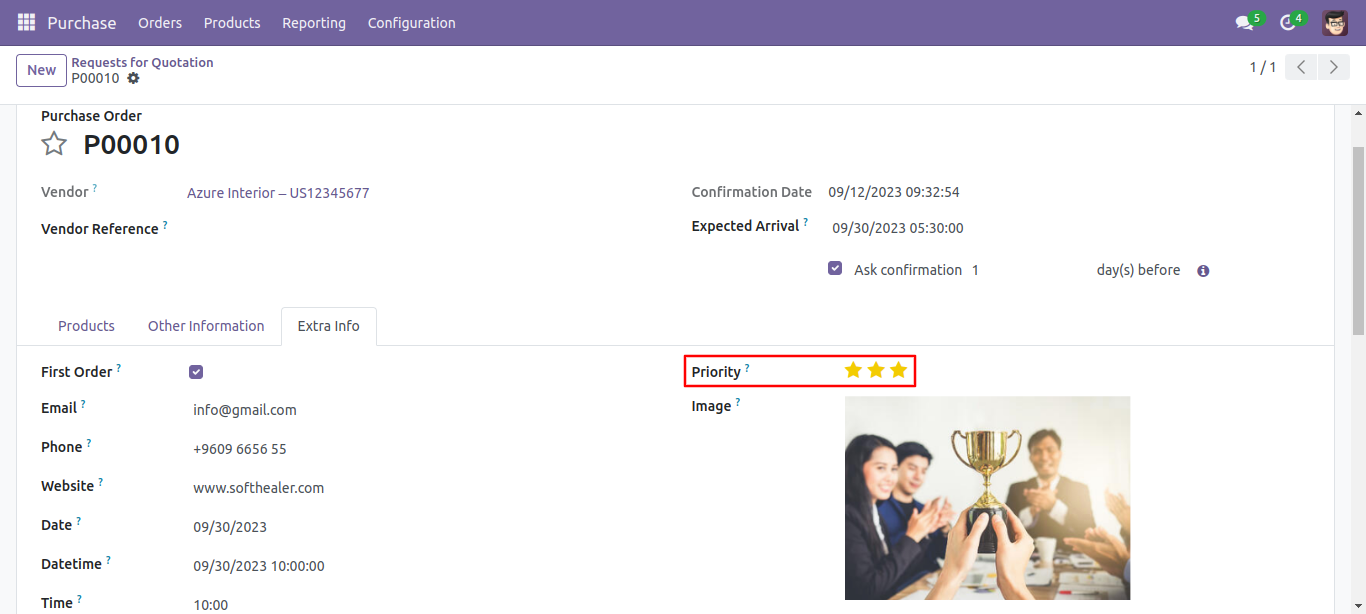Click the Purchase app title
The image size is (1366, 614).
click(x=82, y=22)
